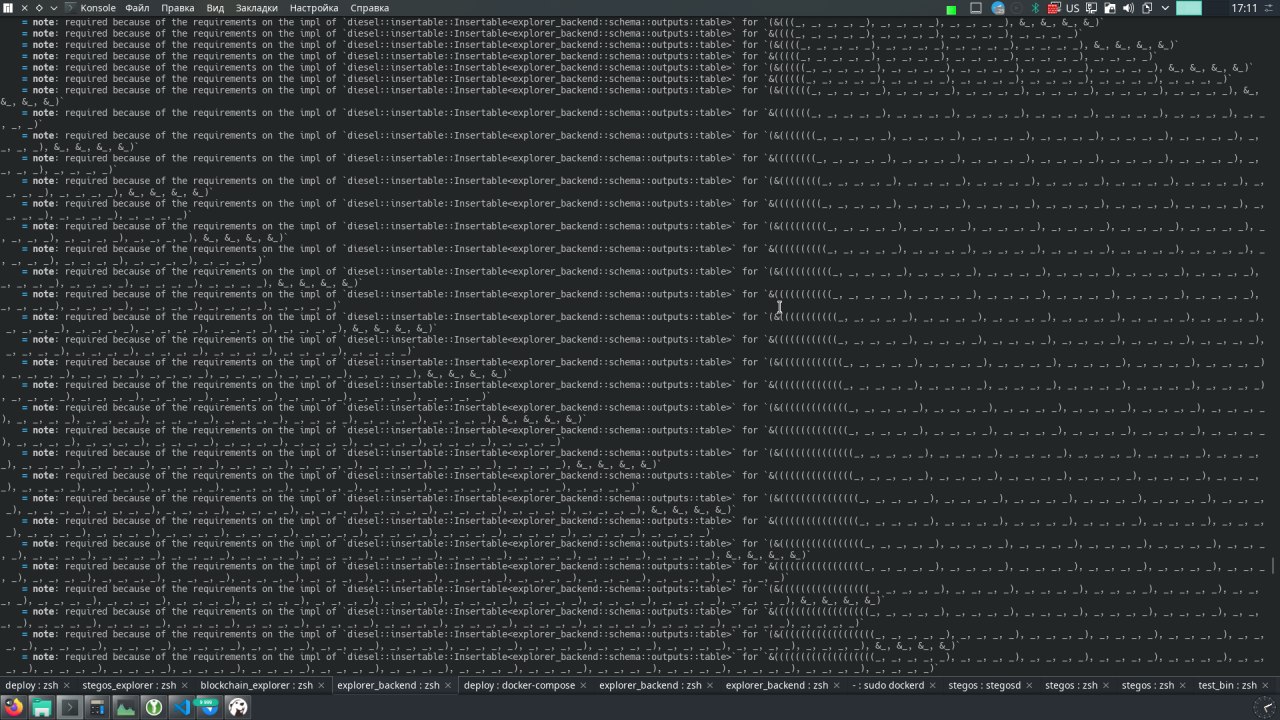The height and width of the screenshot is (720, 1280).
Task: Click the 17:11 clock
Action: point(1244,8)
